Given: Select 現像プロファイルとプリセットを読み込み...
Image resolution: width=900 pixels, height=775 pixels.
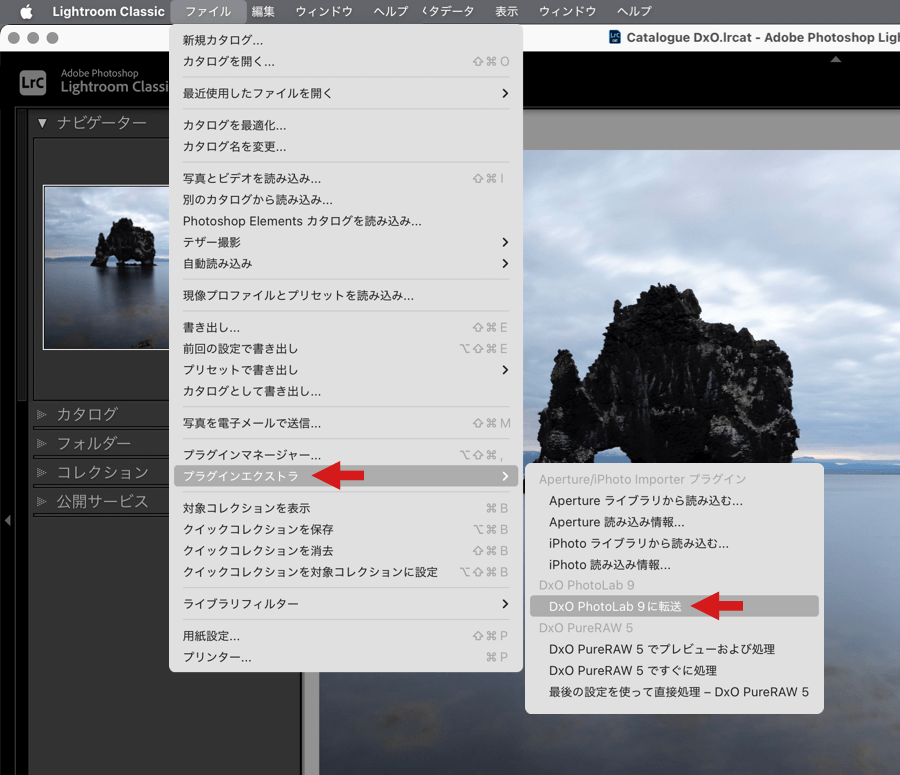Looking at the screenshot, I should tap(346, 296).
